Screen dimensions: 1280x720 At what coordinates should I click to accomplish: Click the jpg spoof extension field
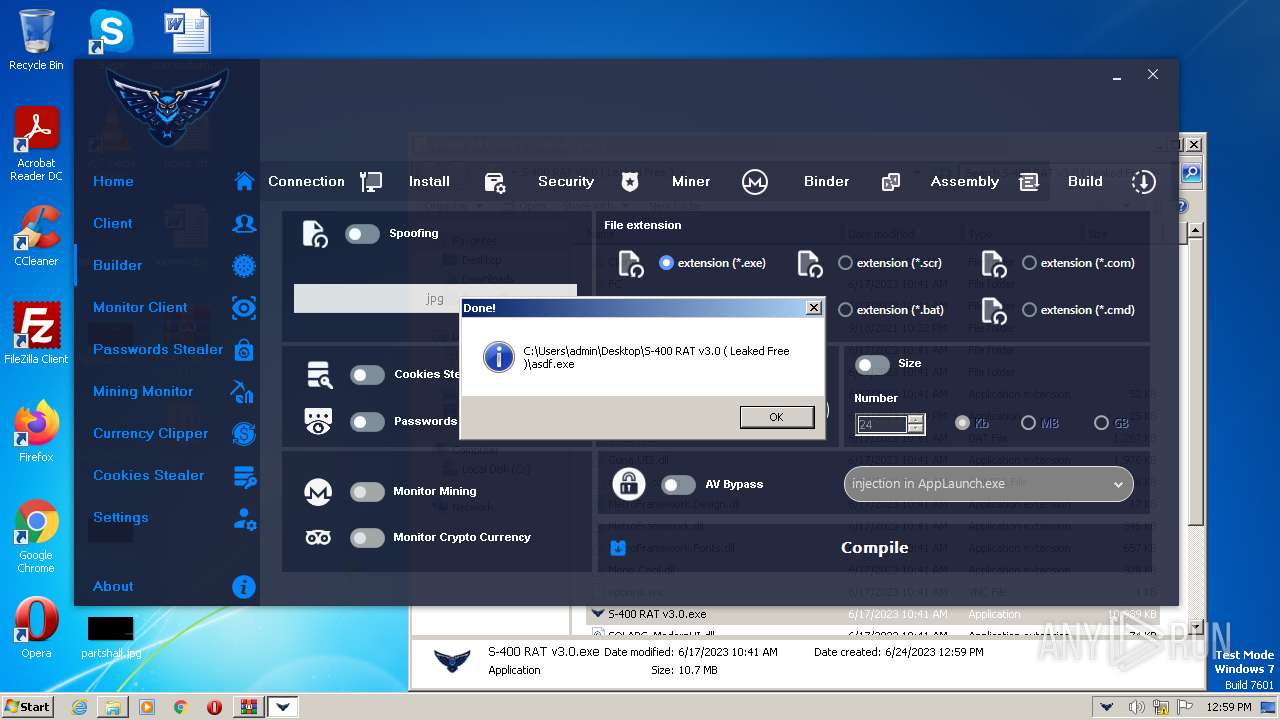(435, 298)
